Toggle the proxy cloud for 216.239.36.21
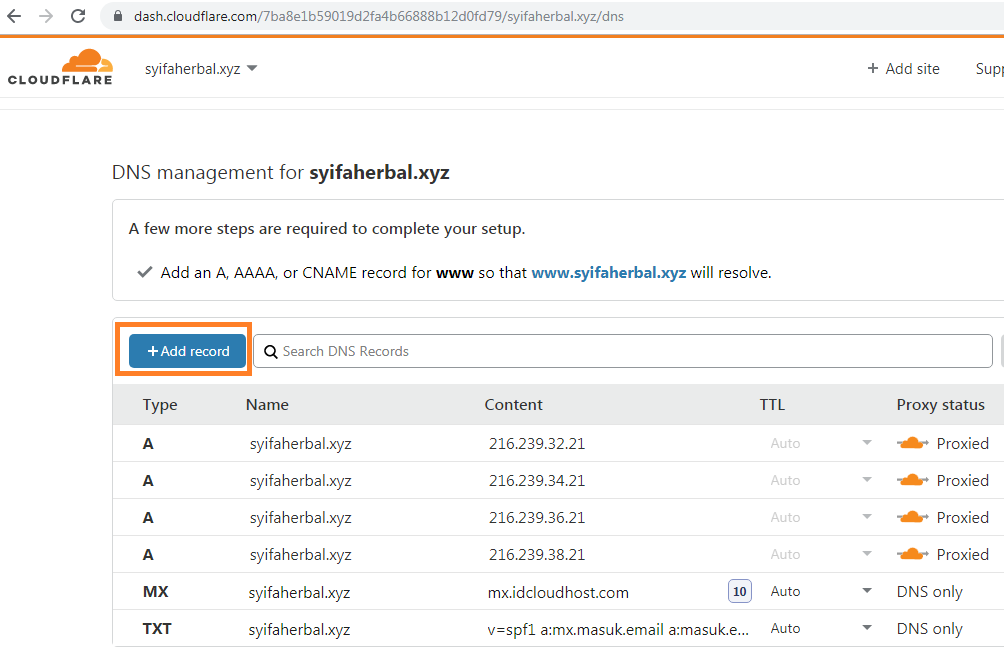This screenshot has width=1004, height=651. pos(912,517)
